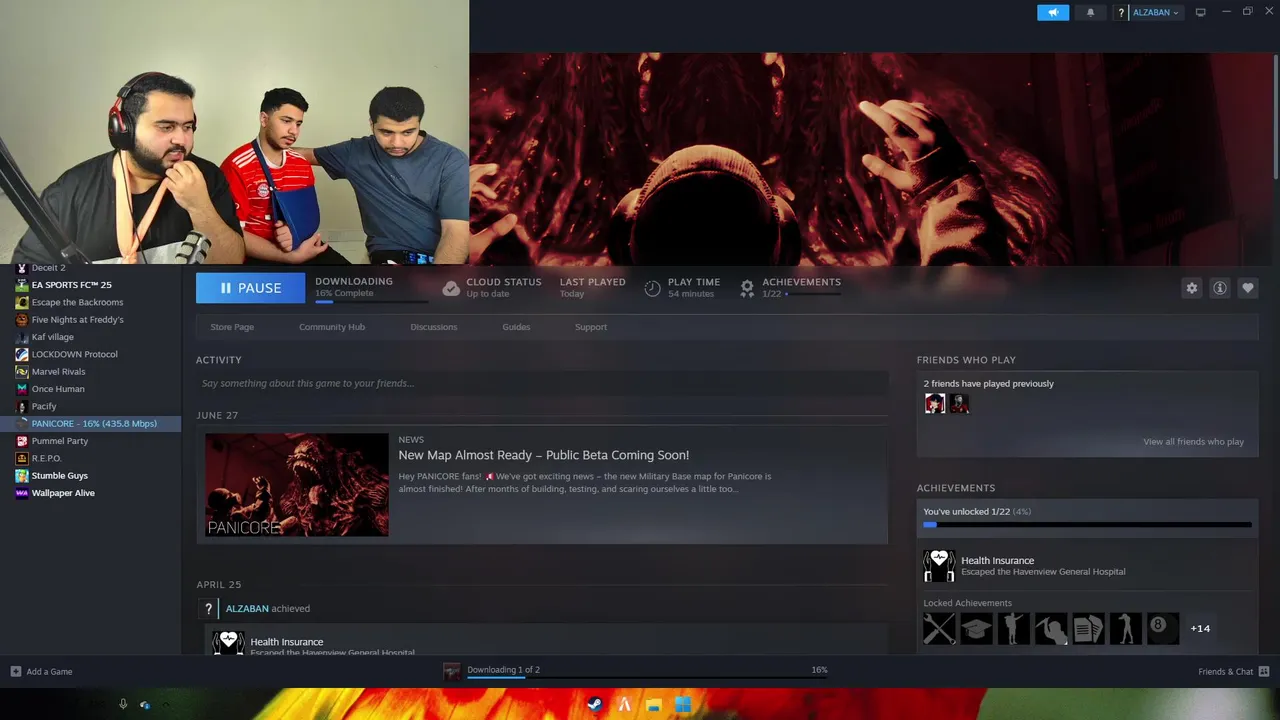Image resolution: width=1280 pixels, height=720 pixels.
Task: View locked documents achievement
Action: [x=1088, y=629]
